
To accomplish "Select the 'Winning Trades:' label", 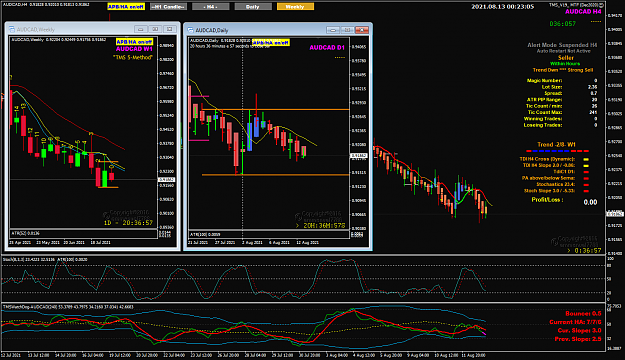I will pos(543,119).
